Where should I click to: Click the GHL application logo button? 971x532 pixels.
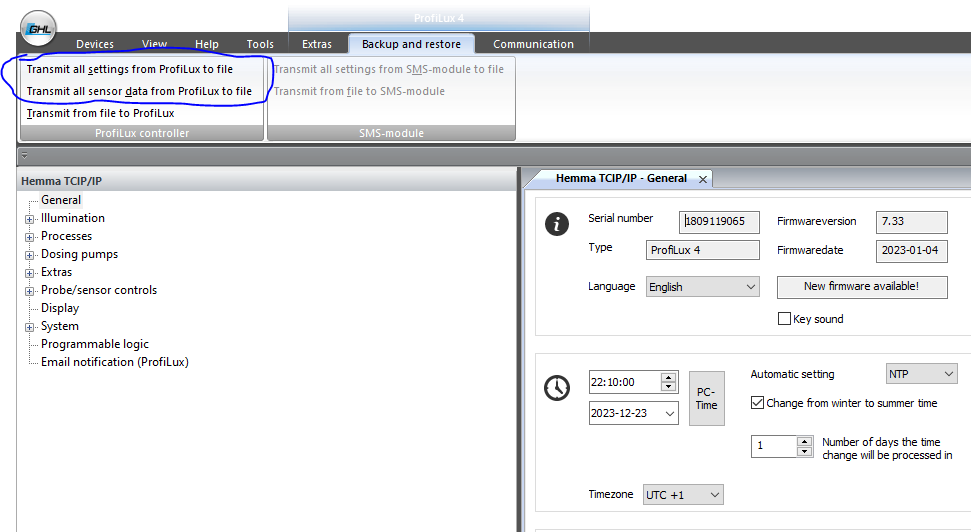click(x=39, y=28)
